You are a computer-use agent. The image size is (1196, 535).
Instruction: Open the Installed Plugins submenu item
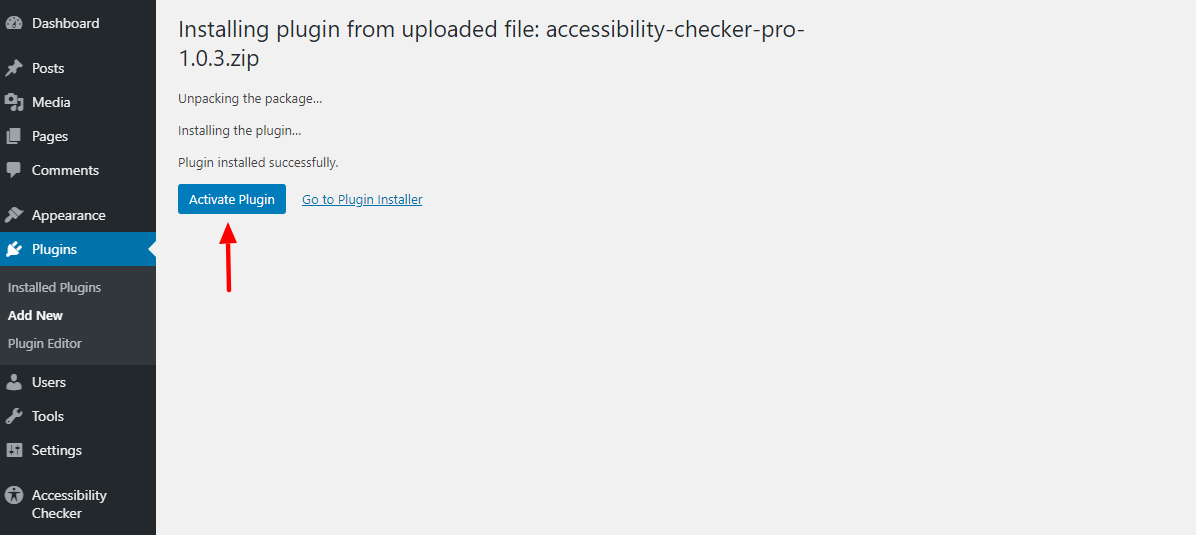(x=54, y=288)
